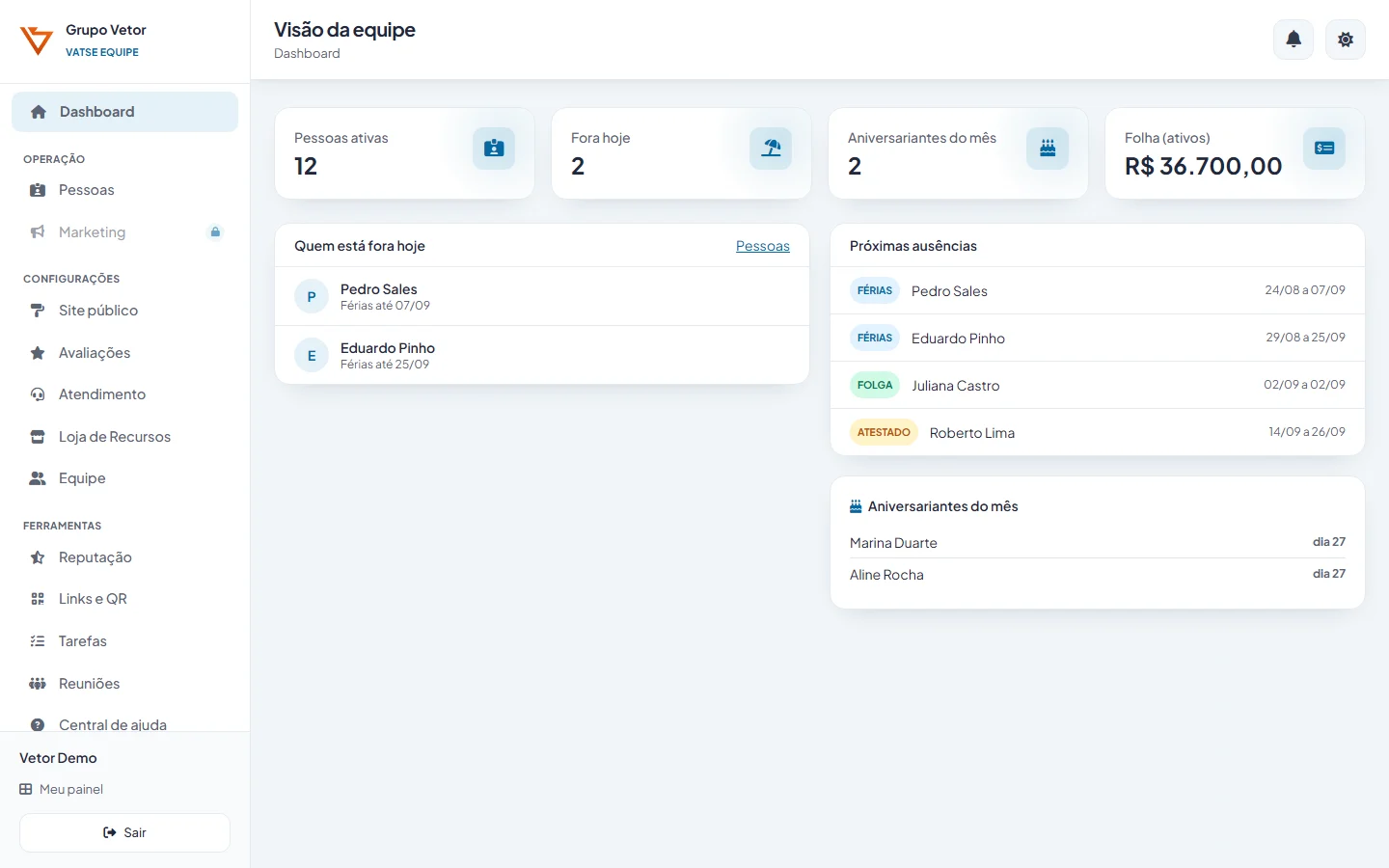Image resolution: width=1389 pixels, height=868 pixels.
Task: Open the Tarefas tool
Action: pyautogui.click(x=124, y=641)
